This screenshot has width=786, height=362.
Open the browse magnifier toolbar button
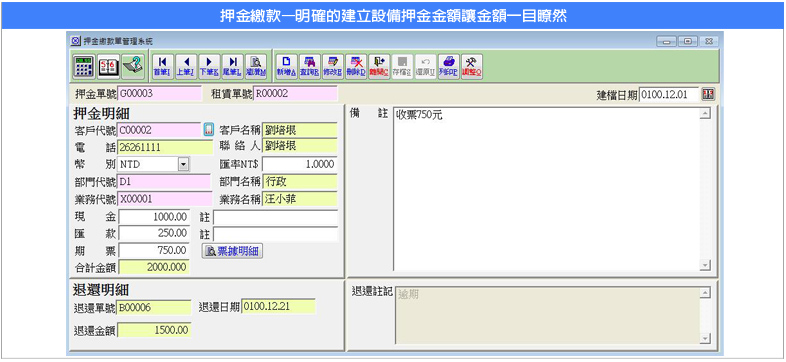pyautogui.click(x=256, y=66)
